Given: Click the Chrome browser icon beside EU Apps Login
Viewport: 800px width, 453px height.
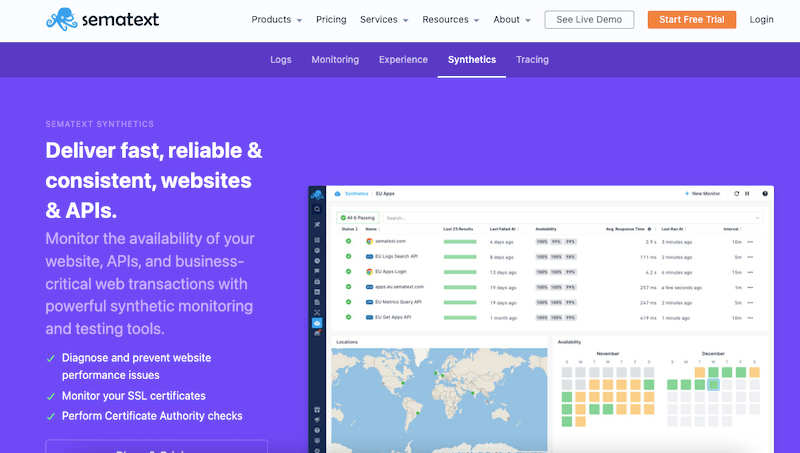Looking at the screenshot, I should (369, 272).
